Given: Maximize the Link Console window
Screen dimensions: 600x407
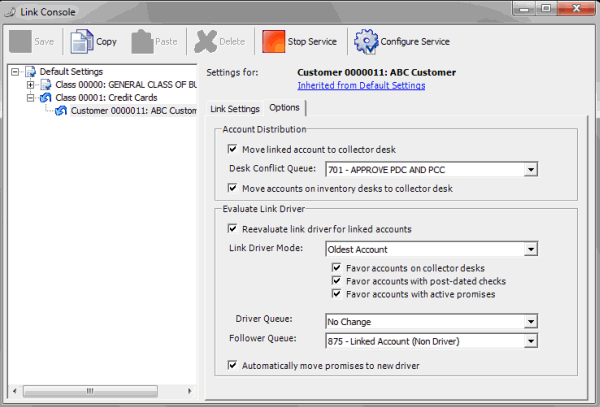Looking at the screenshot, I should click(546, 8).
